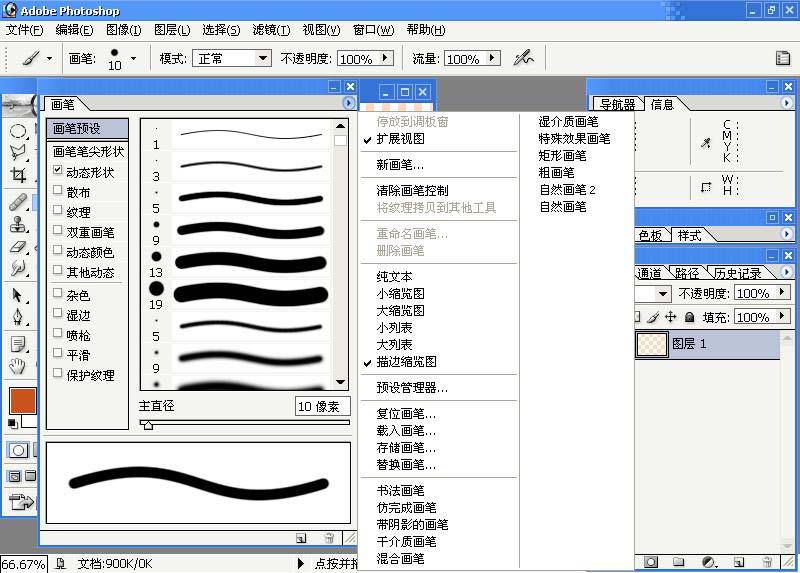800x573 pixels.
Task: Choose 预设管理器 from the flyout menu
Action: [412, 388]
